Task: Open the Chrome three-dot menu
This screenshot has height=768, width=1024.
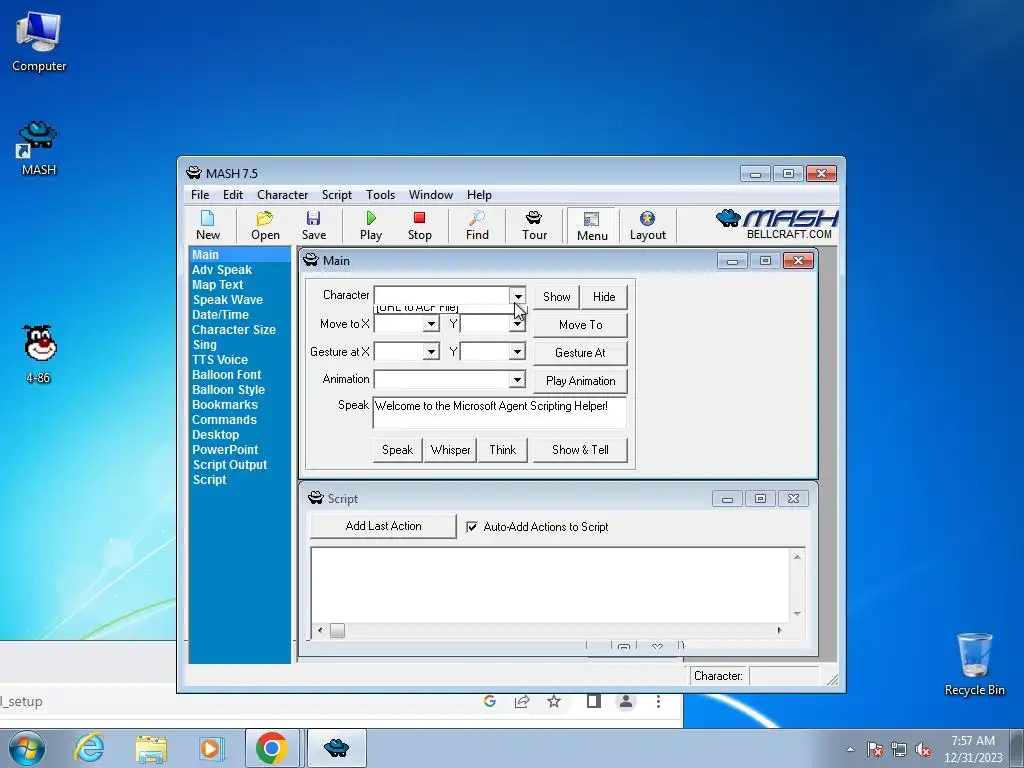Action: (658, 701)
